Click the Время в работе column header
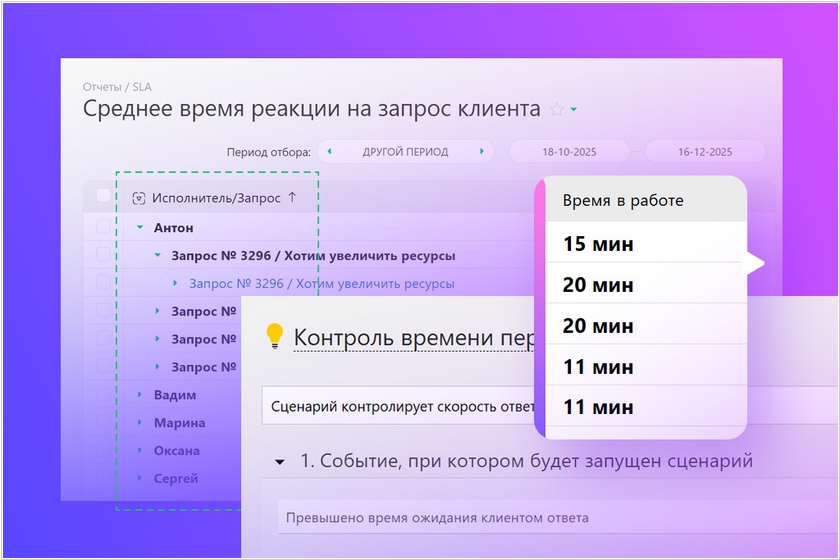This screenshot has height=560, width=840. click(623, 200)
